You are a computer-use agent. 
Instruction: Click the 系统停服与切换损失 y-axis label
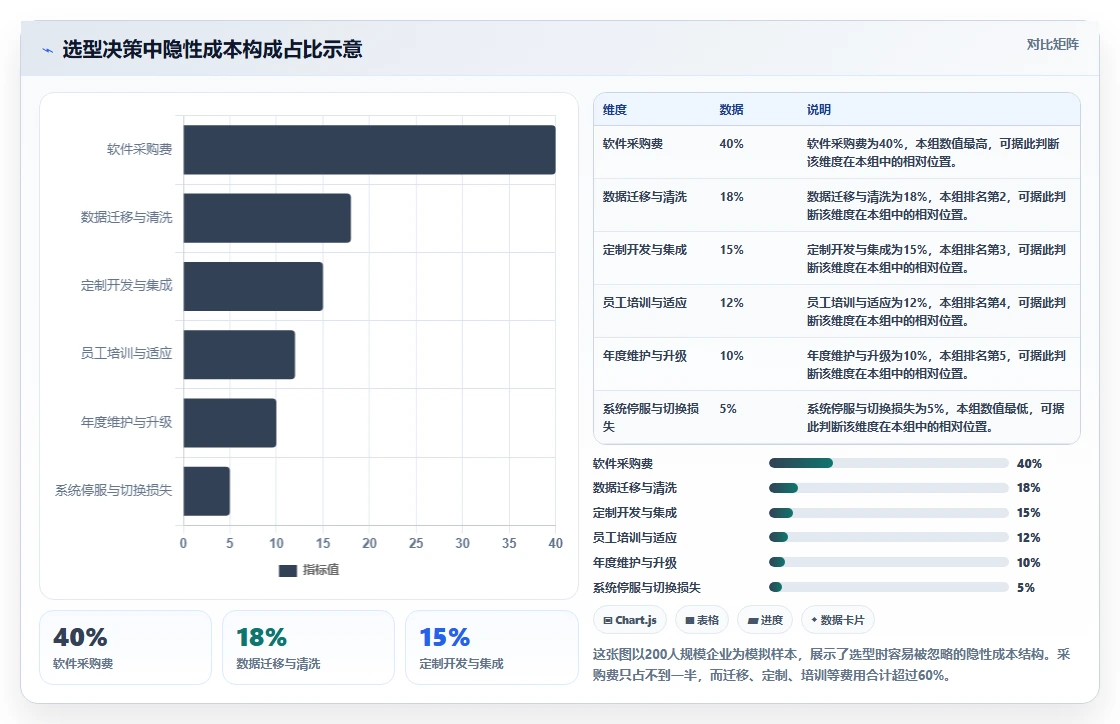coord(114,491)
